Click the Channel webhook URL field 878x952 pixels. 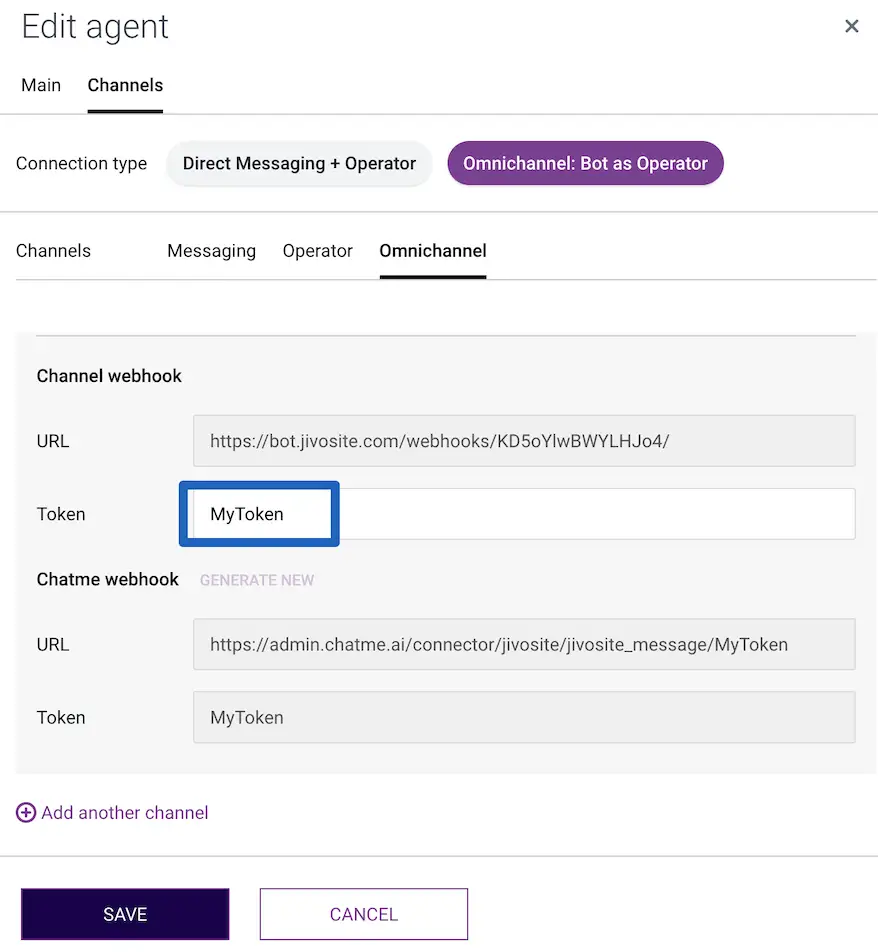click(x=523, y=441)
